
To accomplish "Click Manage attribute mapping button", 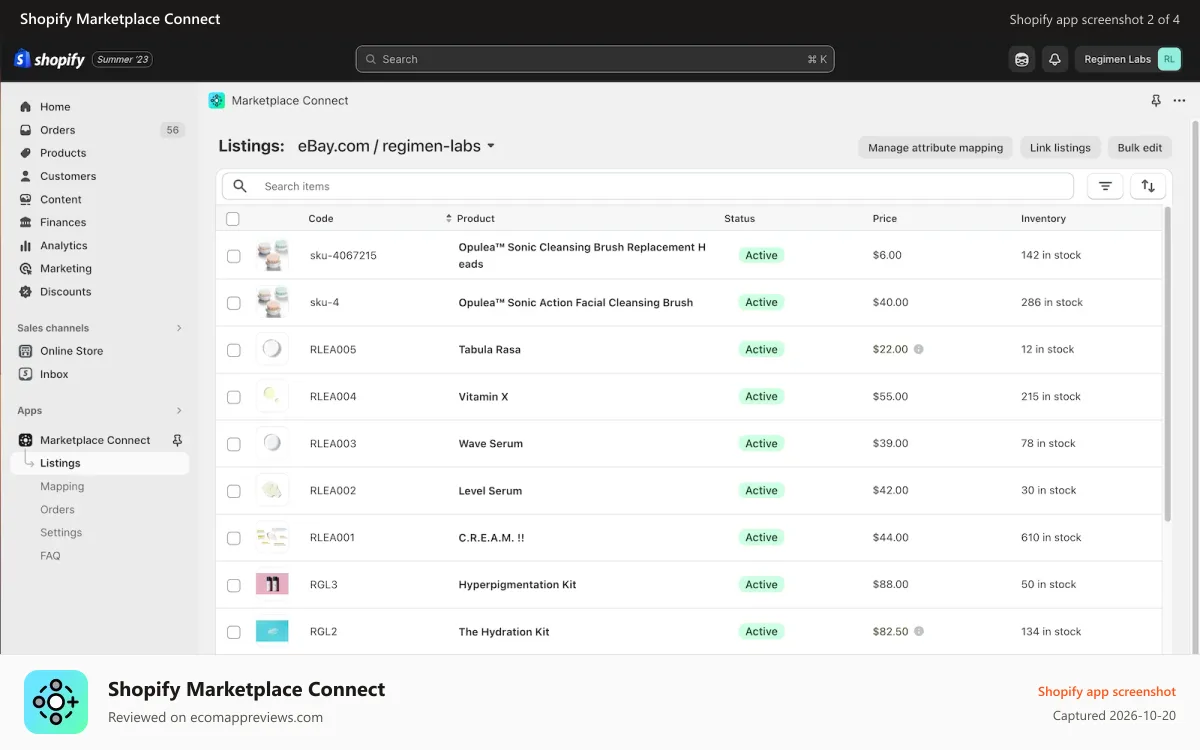I will pos(935,147).
